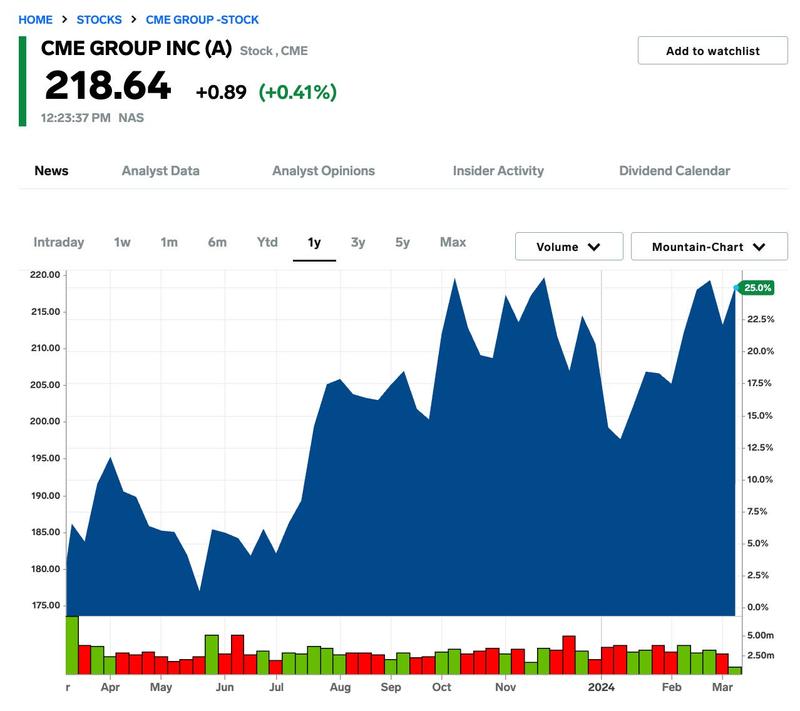Show the 5y chart range

[x=402, y=243]
